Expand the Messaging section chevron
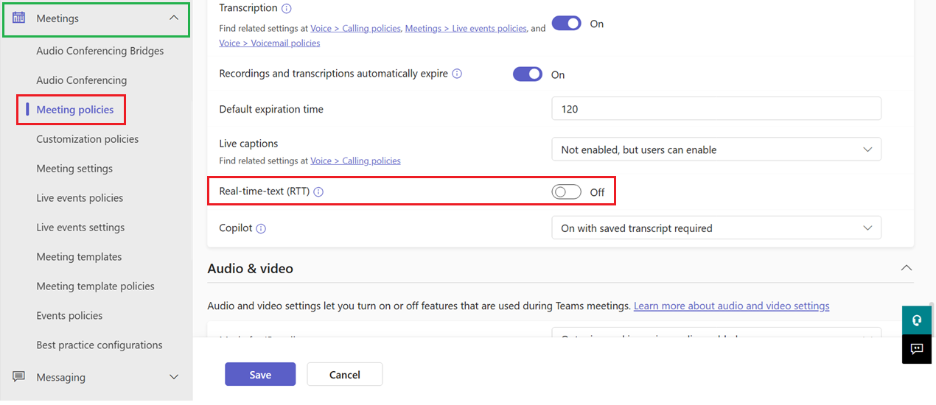 [x=174, y=377]
